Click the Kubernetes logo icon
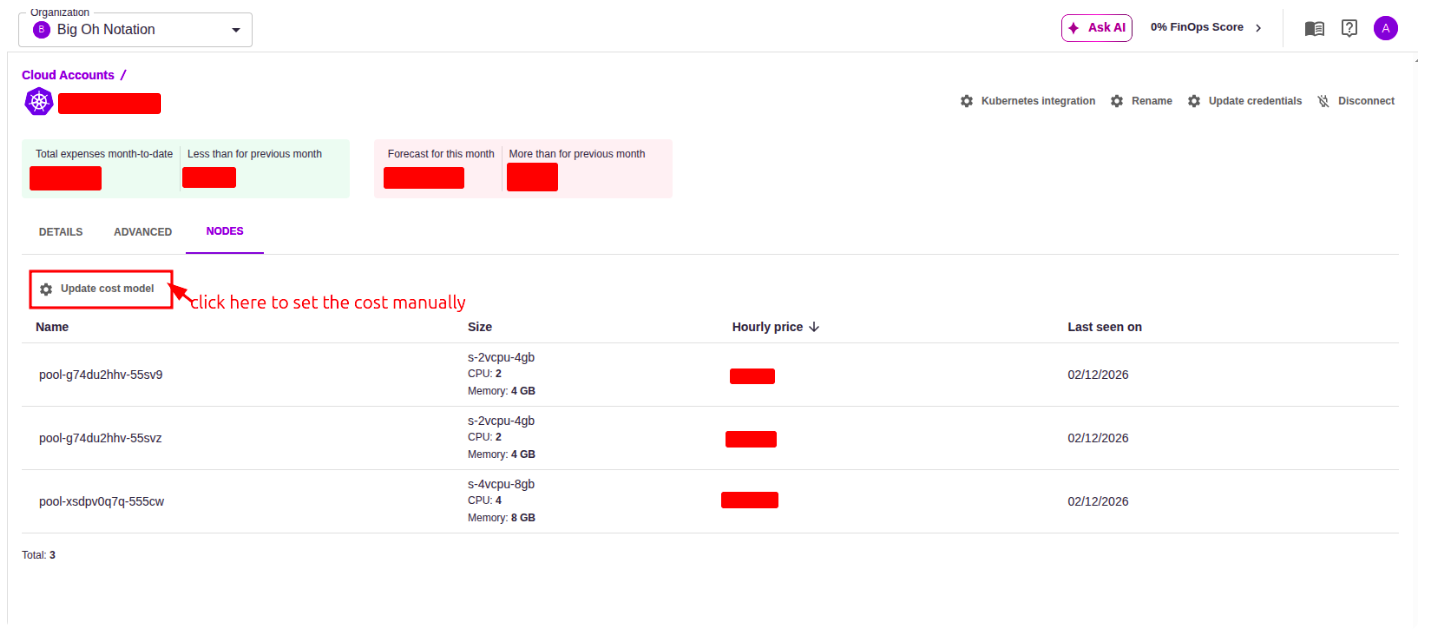The height and width of the screenshot is (638, 1445). pos(39,101)
